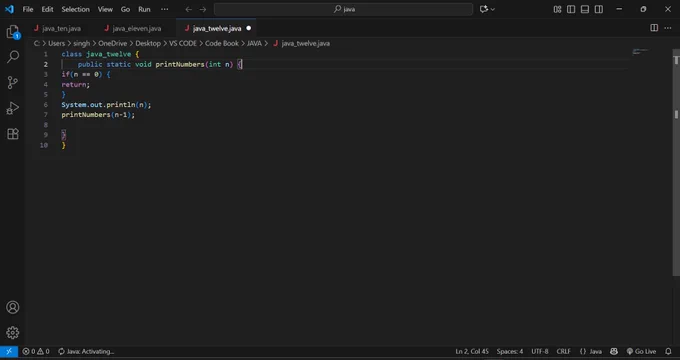The width and height of the screenshot is (680, 360).
Task: Click Ln 2, Col 45 indicator
Action: click(472, 351)
